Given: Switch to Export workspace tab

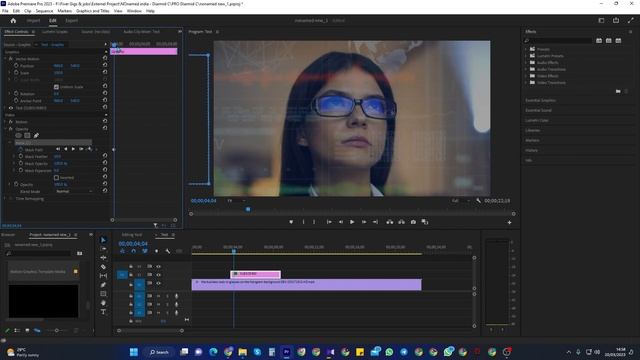Looking at the screenshot, I should pos(71,20).
